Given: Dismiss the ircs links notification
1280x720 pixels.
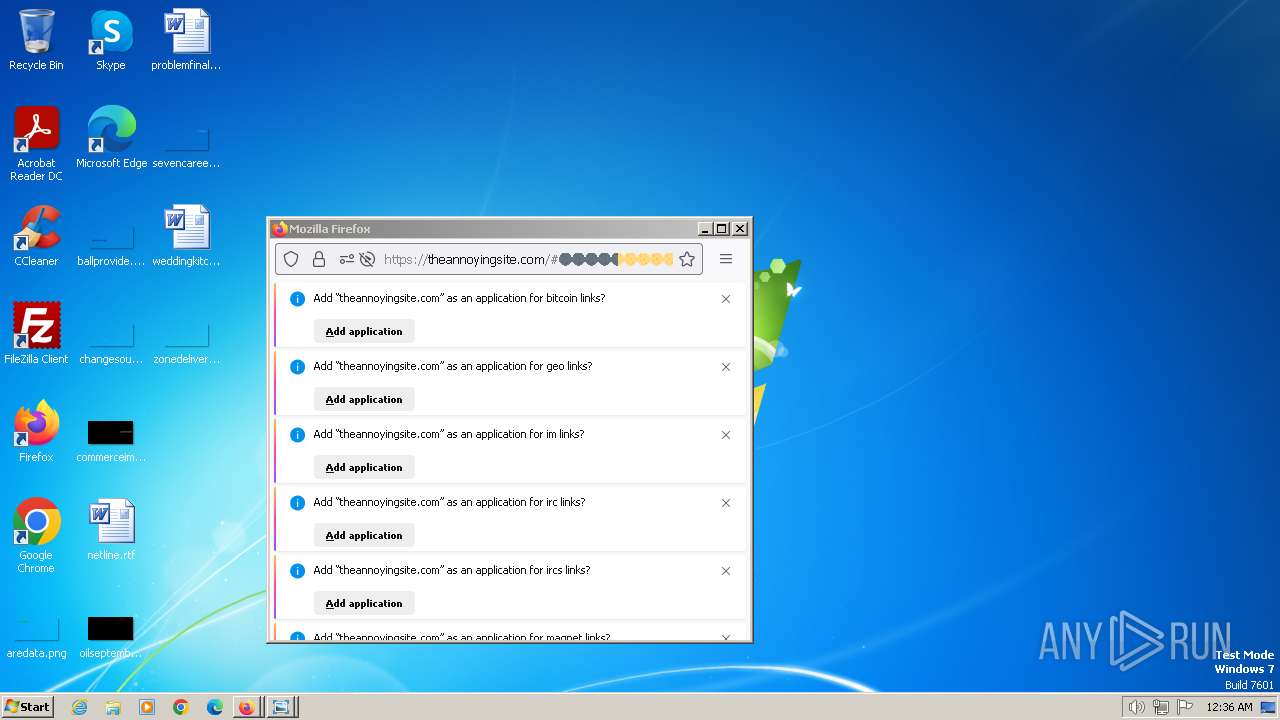Looking at the screenshot, I should click(x=726, y=571).
